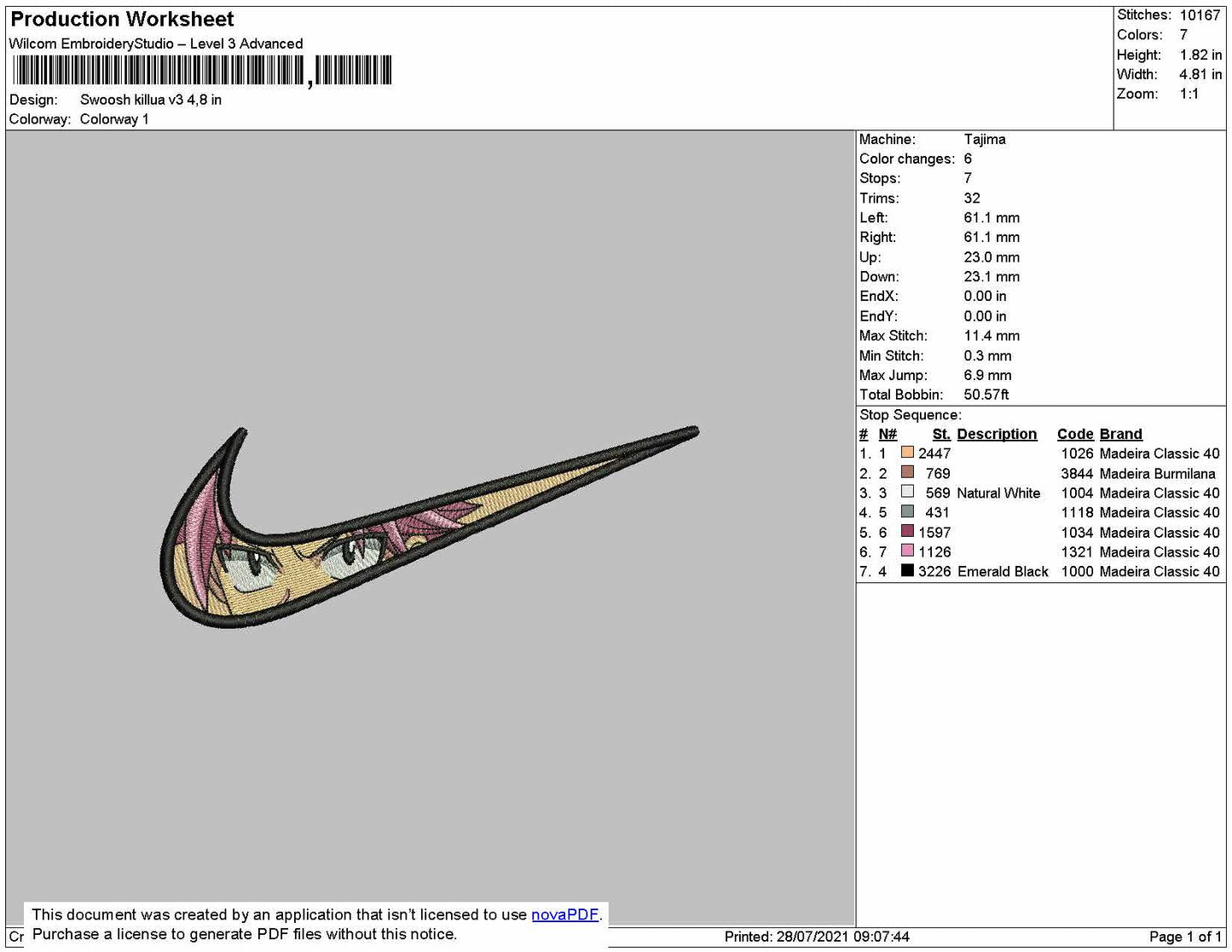
Task: Click the 'Madeira Burmilana' brand entry
Action: [x=1157, y=473]
